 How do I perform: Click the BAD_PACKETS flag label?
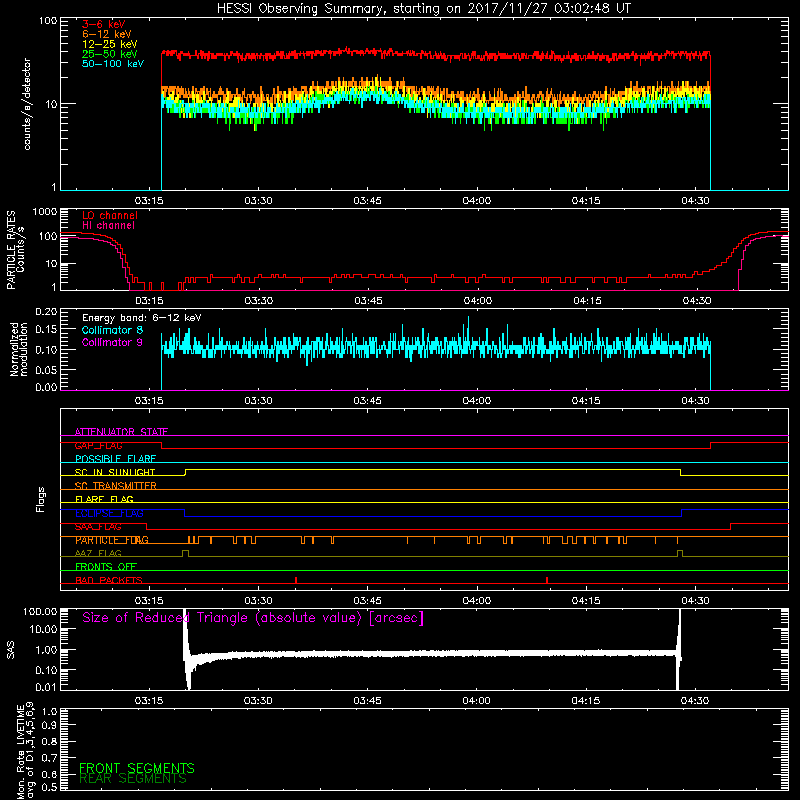109,581
